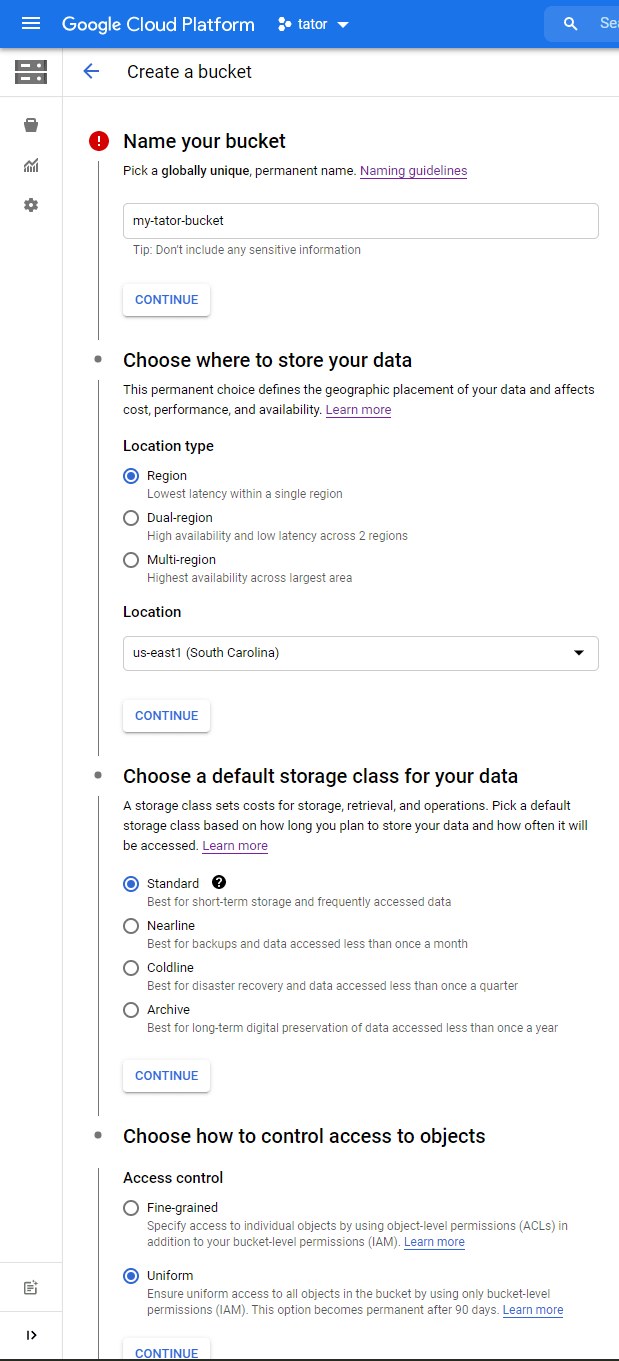Open the Storage browser bucket icon

(31, 126)
